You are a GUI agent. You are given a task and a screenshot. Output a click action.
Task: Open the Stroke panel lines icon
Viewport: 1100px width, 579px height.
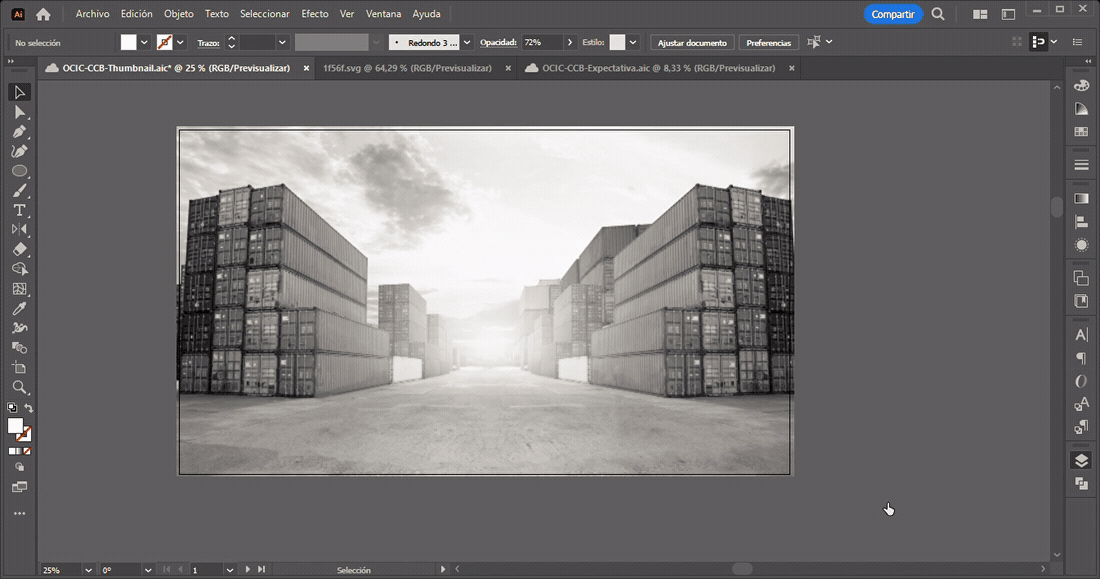(1081, 165)
